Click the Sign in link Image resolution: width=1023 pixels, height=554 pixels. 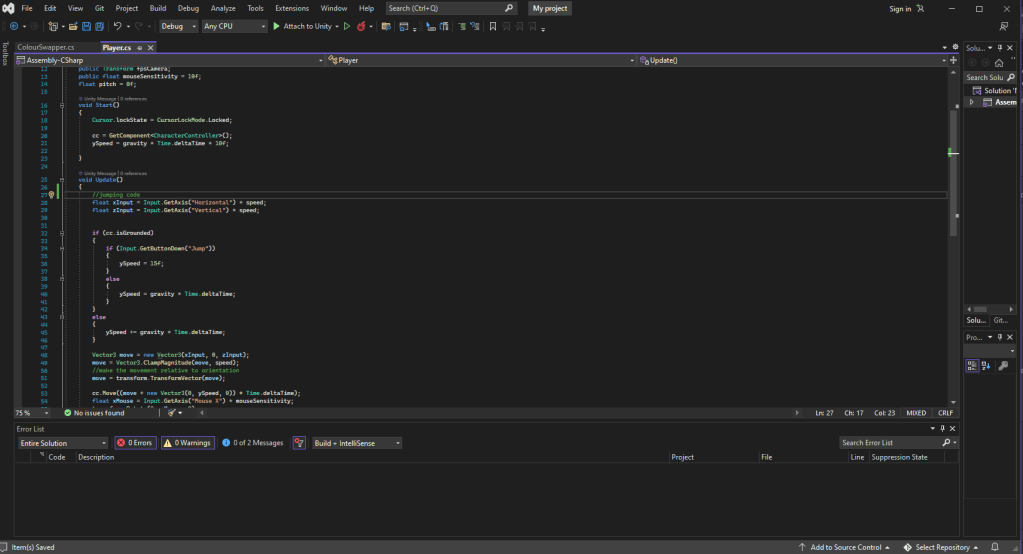click(x=900, y=9)
